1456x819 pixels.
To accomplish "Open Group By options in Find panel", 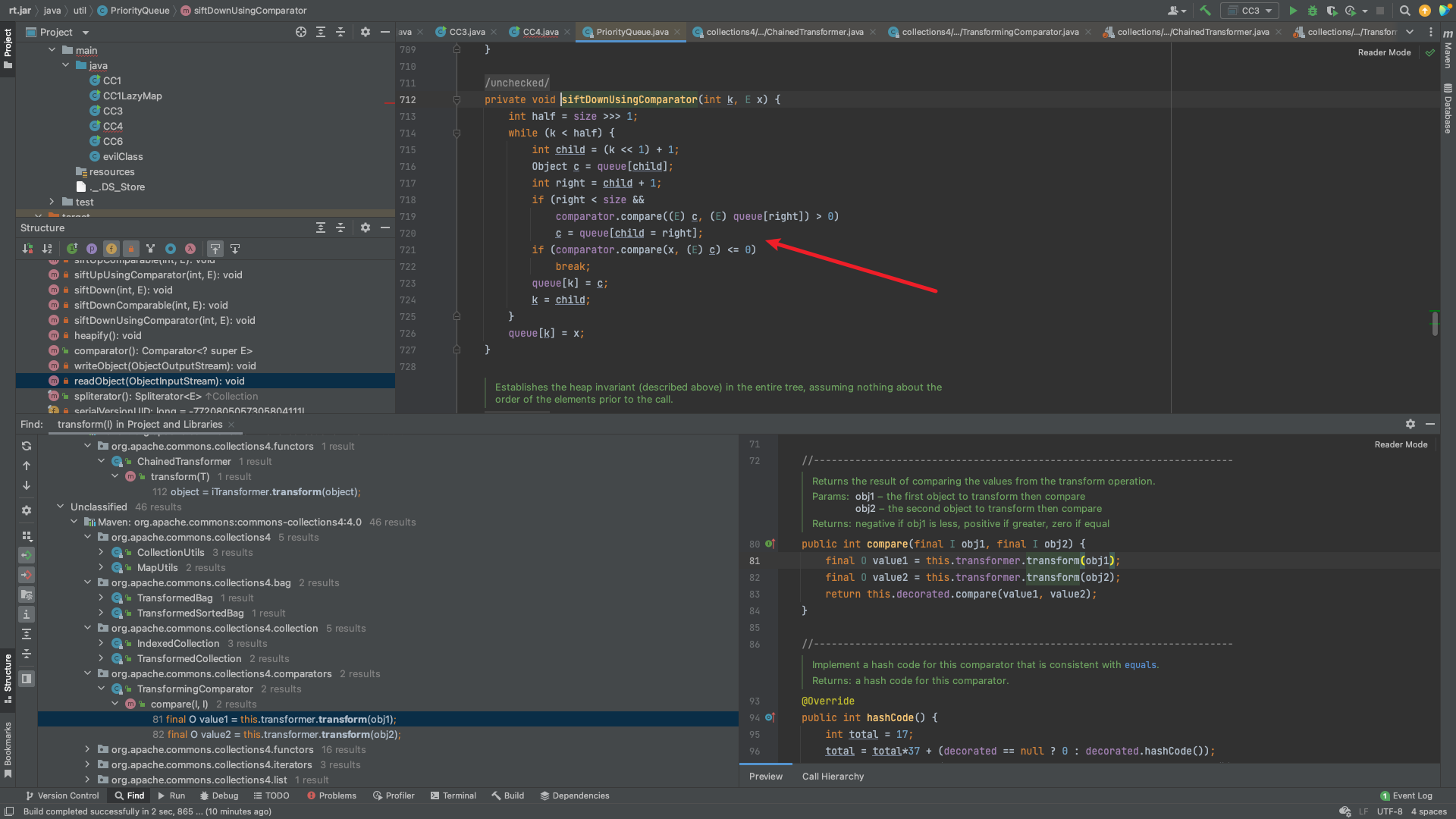I will point(27,535).
